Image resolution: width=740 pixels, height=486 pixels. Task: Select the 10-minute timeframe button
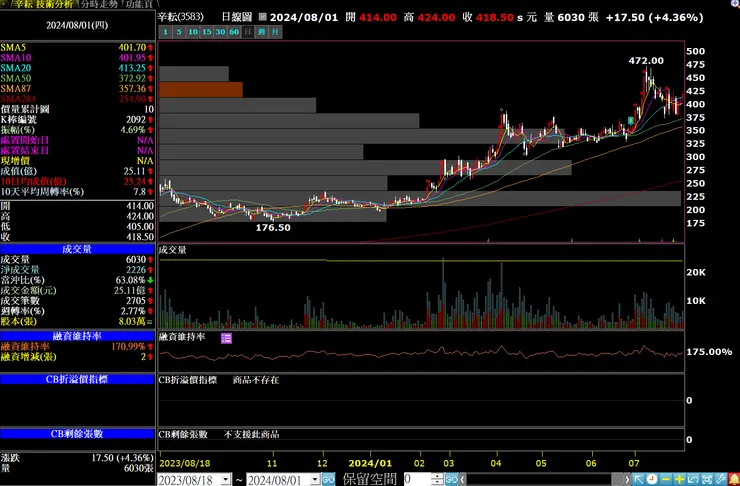[193, 32]
